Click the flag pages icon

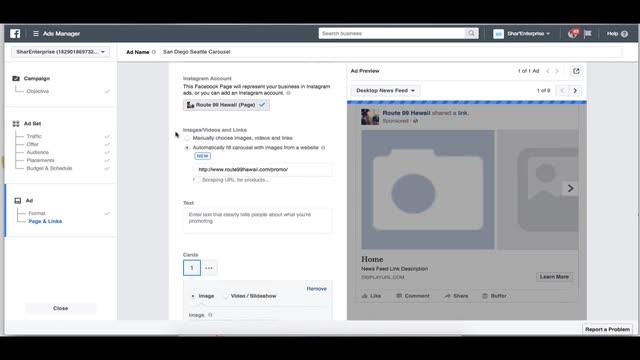pos(588,33)
